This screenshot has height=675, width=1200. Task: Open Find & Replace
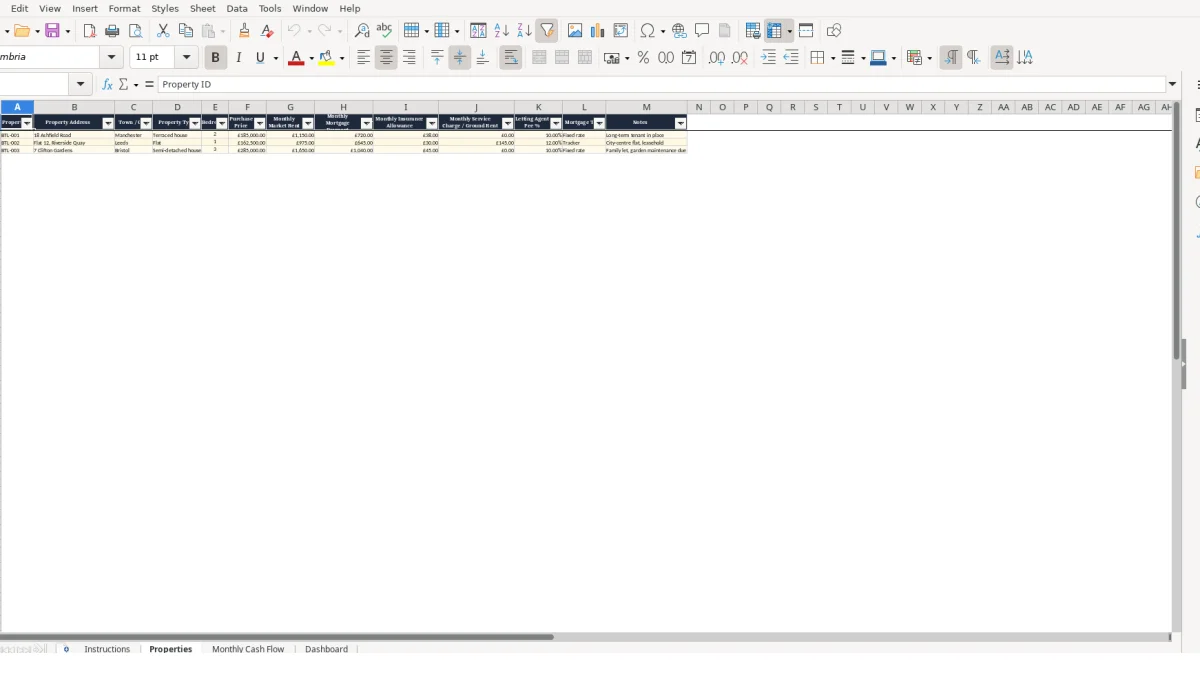point(362,31)
